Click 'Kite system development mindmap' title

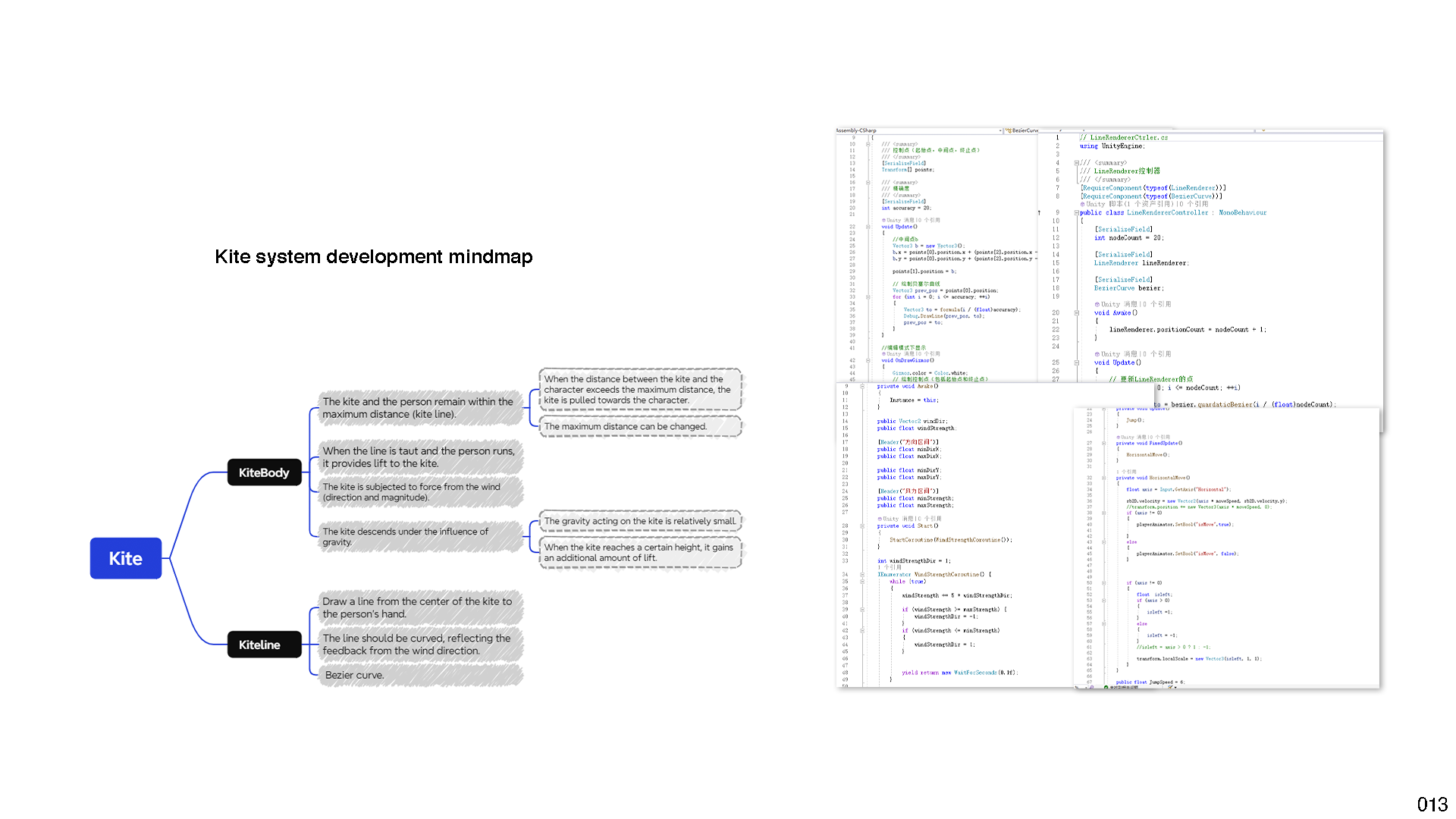click(x=373, y=256)
